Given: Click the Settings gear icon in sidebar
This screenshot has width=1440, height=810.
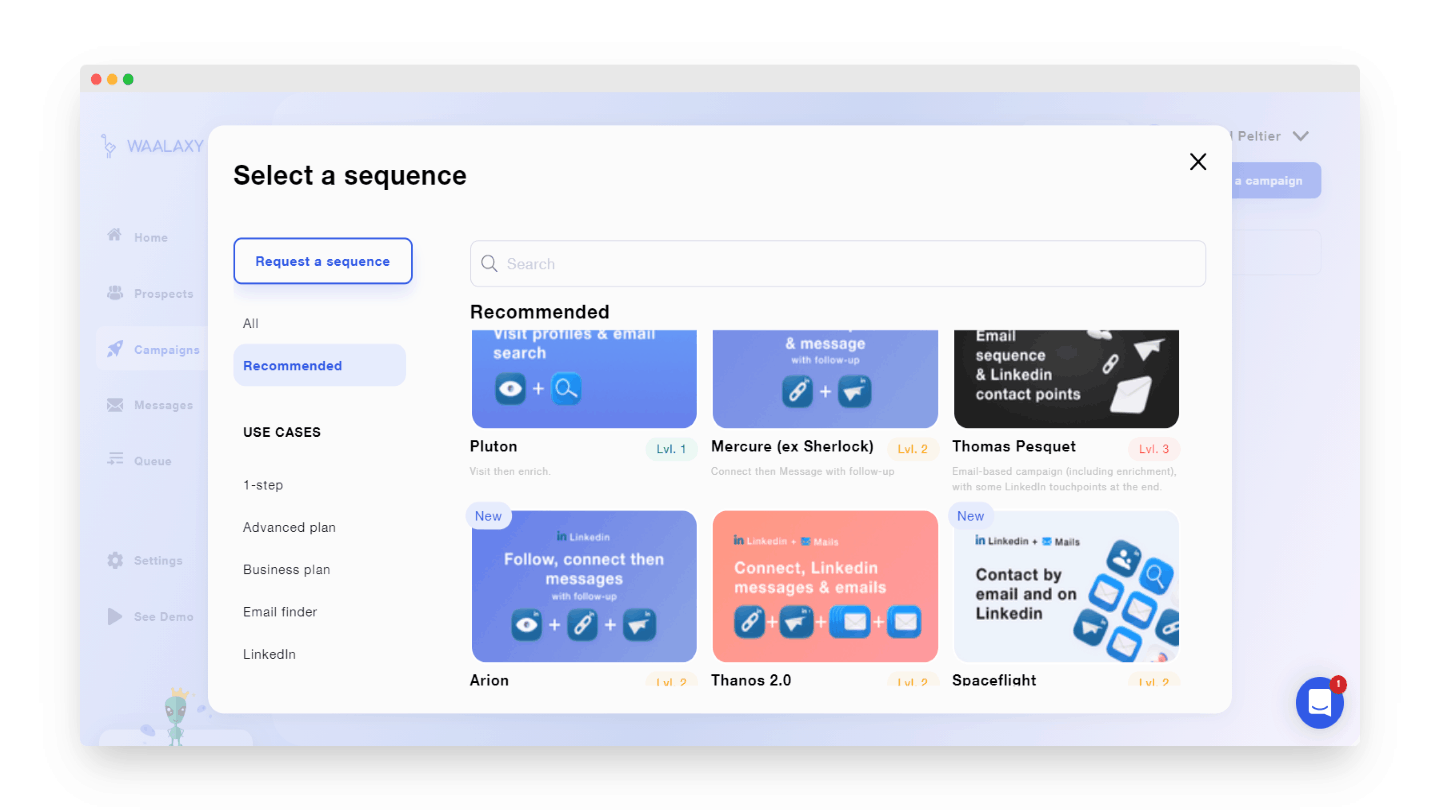Looking at the screenshot, I should (115, 560).
